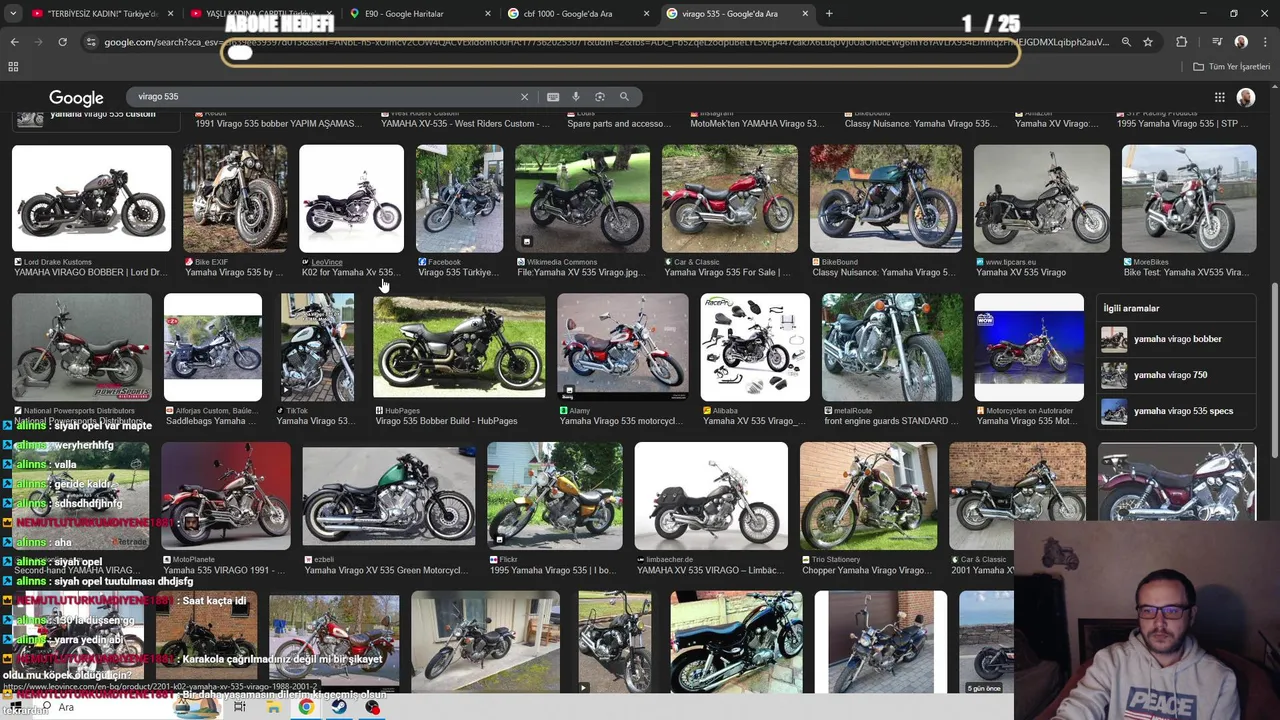Open MoreBikes Bike Test image
1280x720 pixels.
pyautogui.click(x=1189, y=198)
